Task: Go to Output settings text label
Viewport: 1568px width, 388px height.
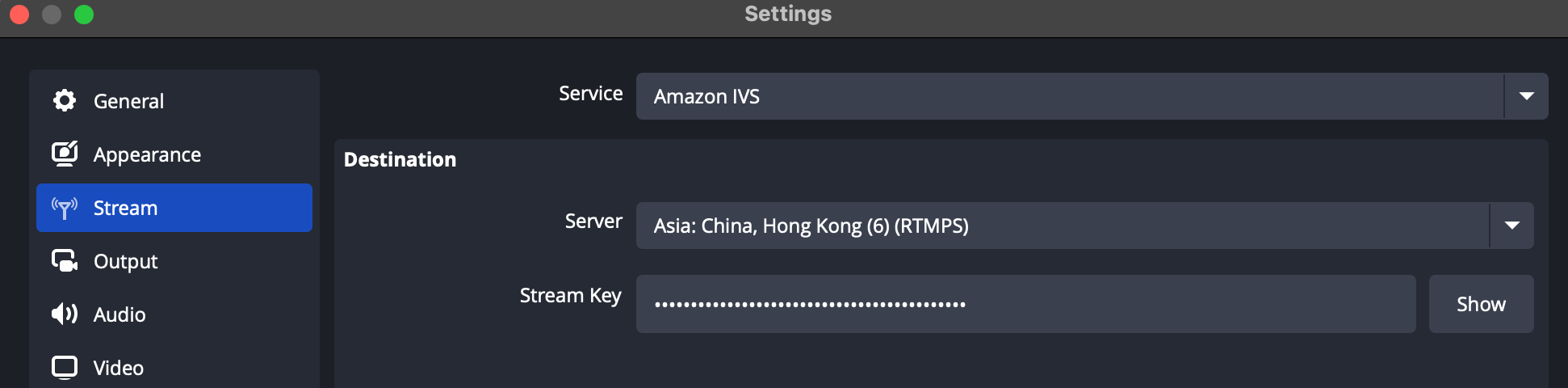Action: click(x=125, y=262)
